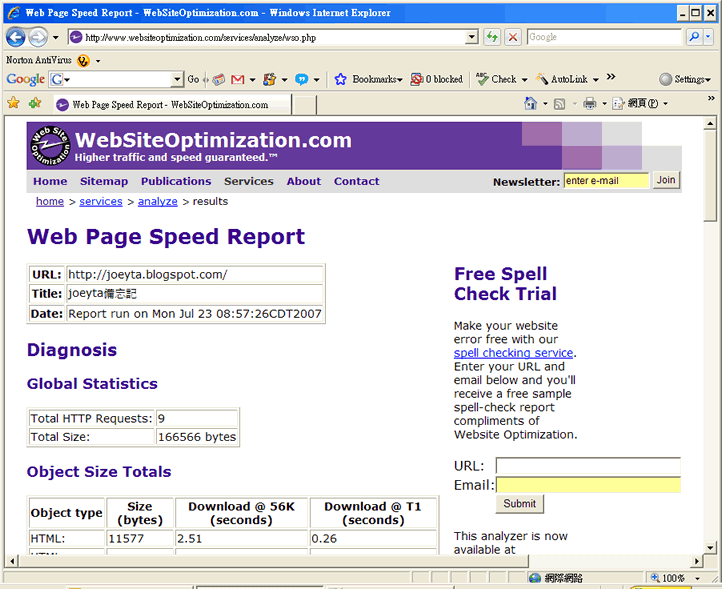
Task: Click the popup blocker 0 blocked icon
Action: coord(436,79)
